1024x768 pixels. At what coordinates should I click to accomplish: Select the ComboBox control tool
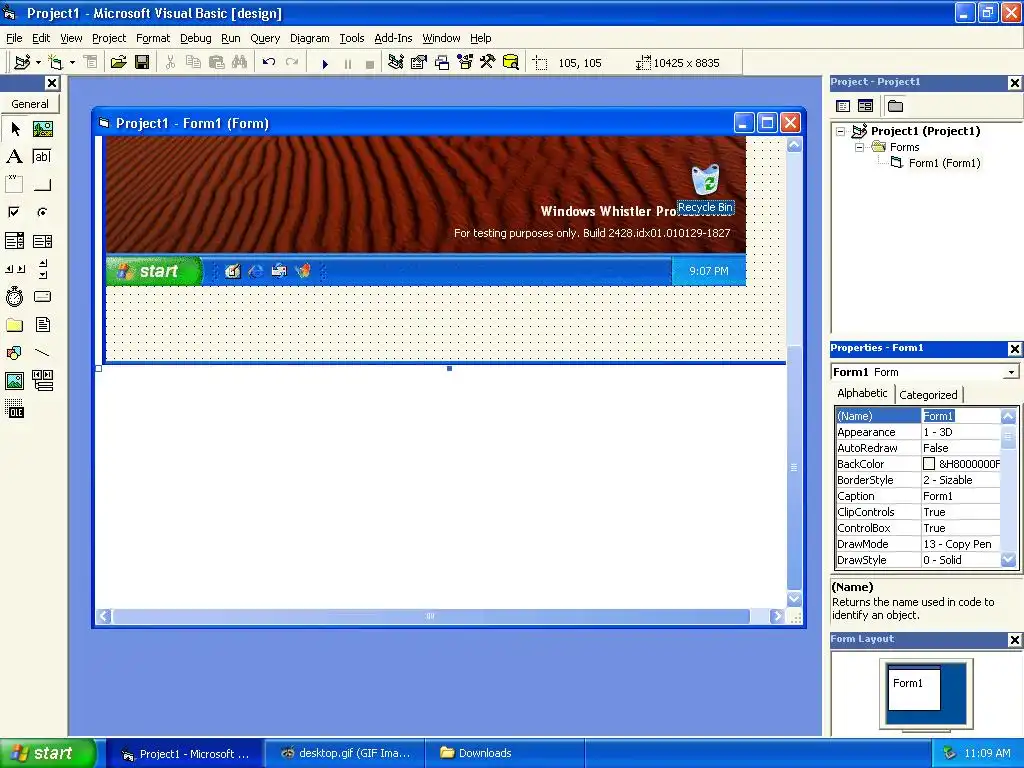pyautogui.click(x=15, y=241)
